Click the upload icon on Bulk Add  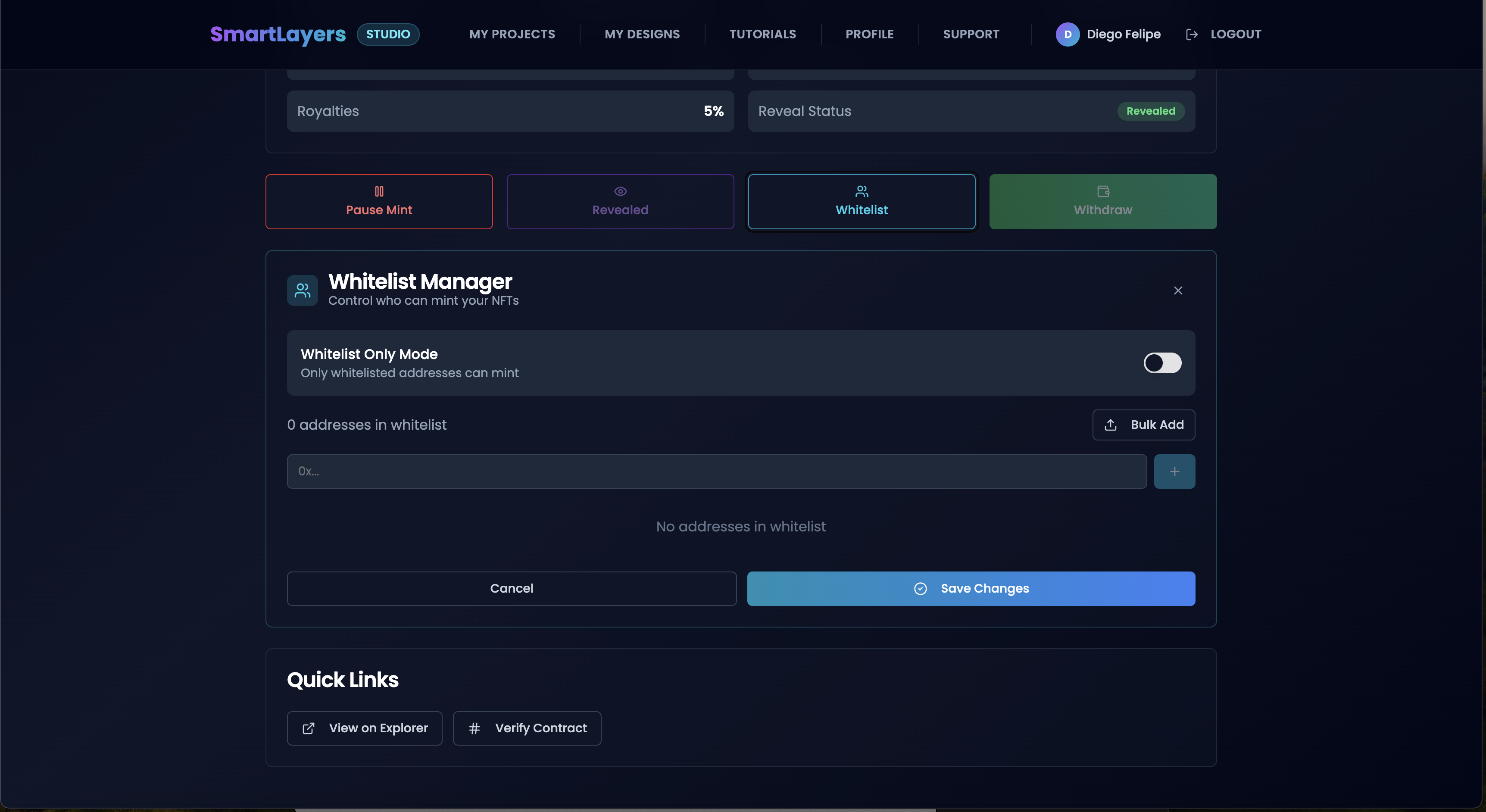[x=1111, y=425]
